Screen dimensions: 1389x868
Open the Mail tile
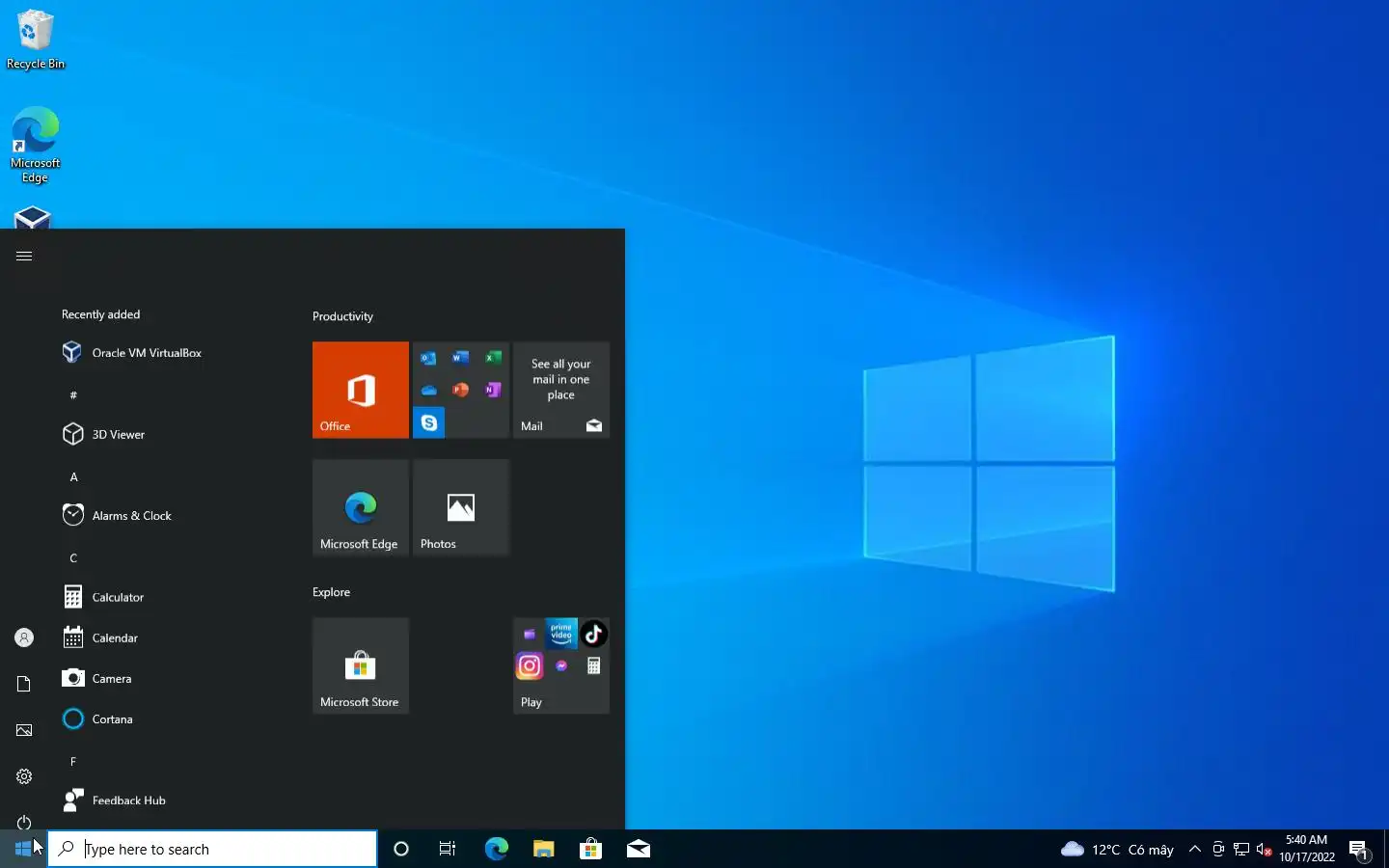(x=561, y=390)
